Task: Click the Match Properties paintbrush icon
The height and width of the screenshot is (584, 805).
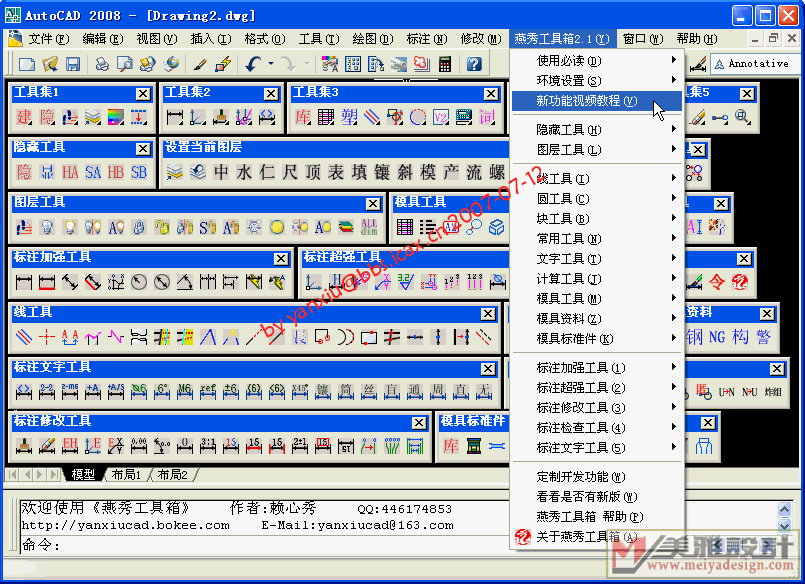Action: [200, 64]
